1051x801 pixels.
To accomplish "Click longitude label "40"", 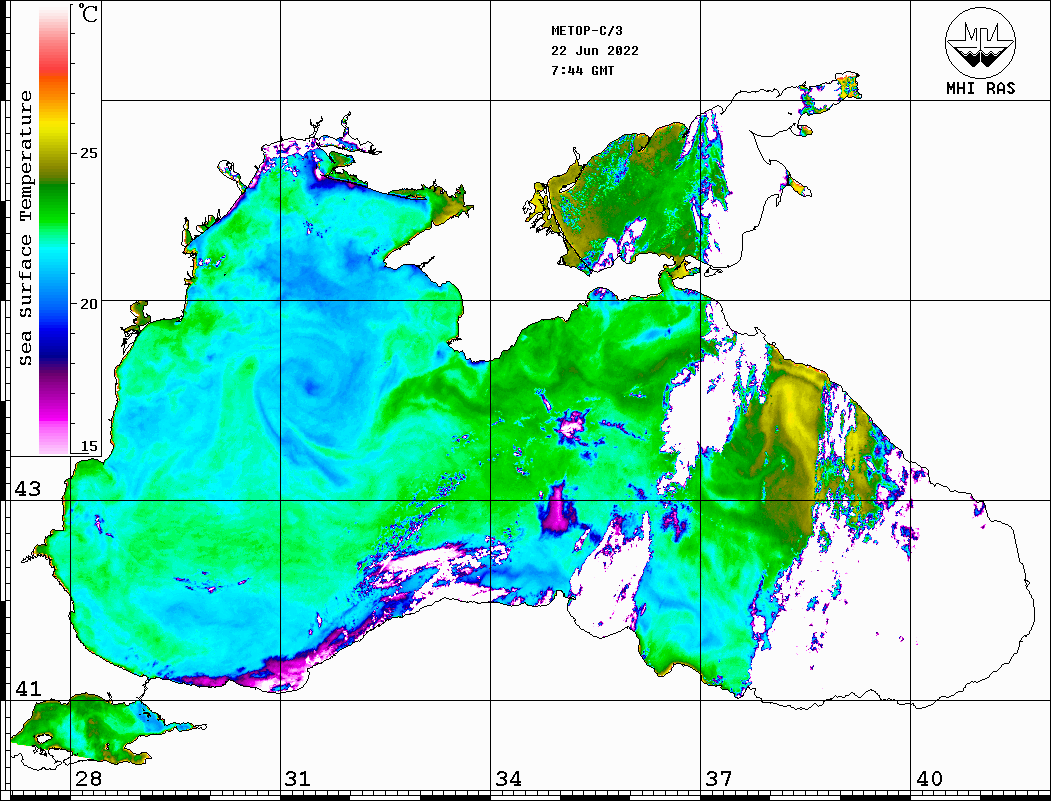I will tap(929, 778).
